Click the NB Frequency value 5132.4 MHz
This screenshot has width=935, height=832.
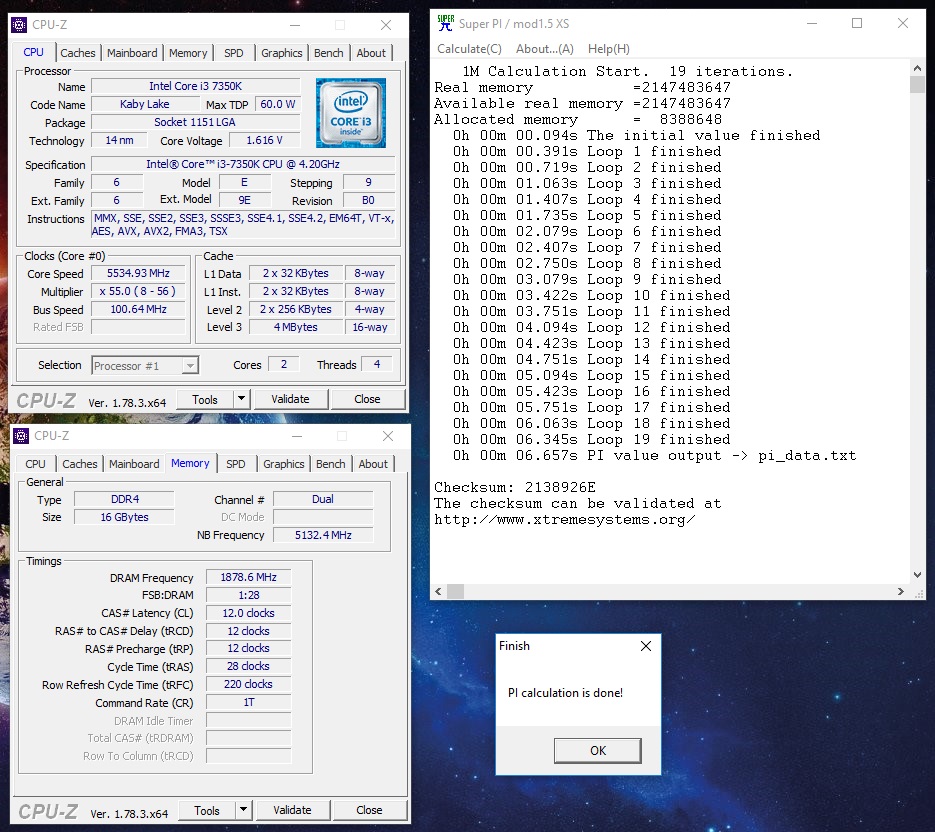[x=323, y=535]
